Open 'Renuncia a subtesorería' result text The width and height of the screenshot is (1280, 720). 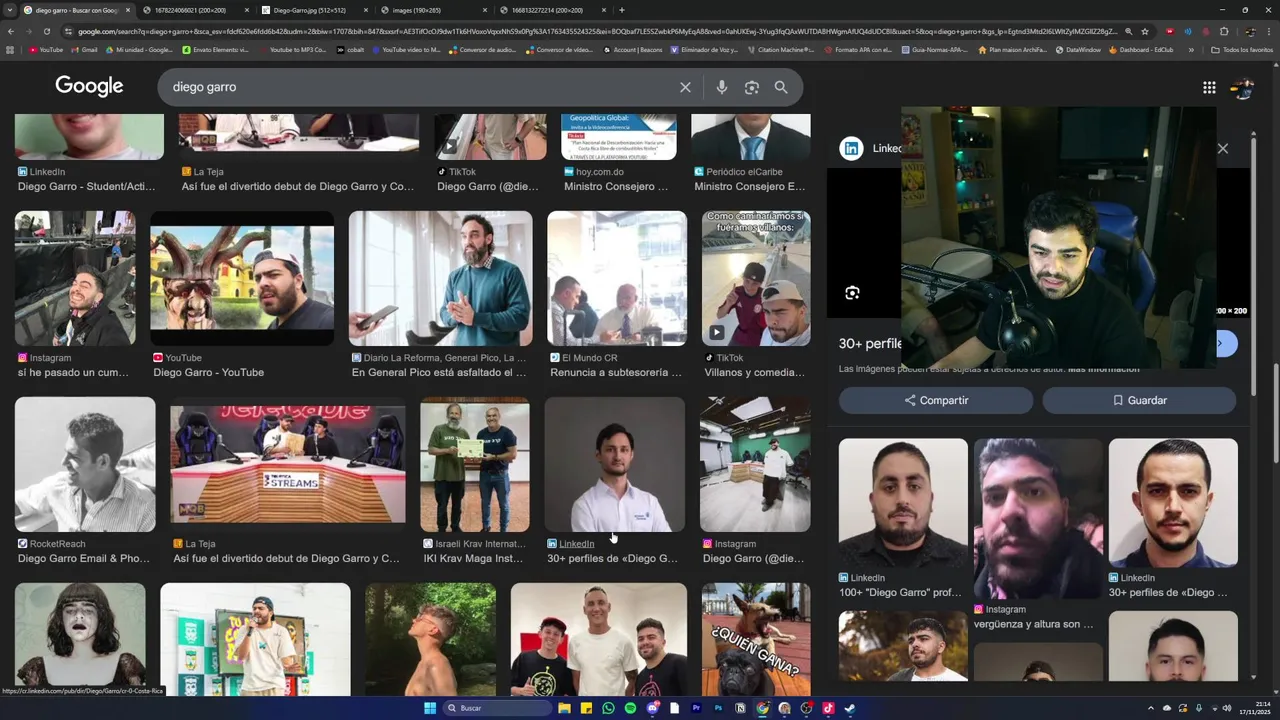[x=616, y=372]
